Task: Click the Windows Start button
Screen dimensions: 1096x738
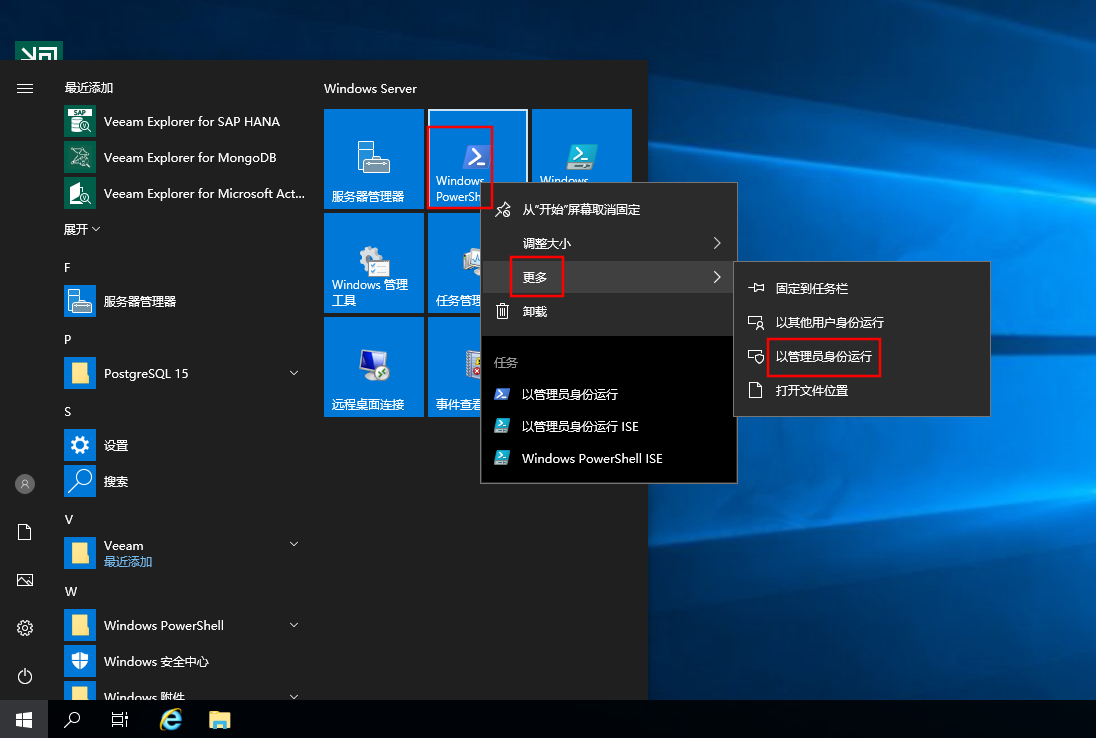Action: (24, 719)
